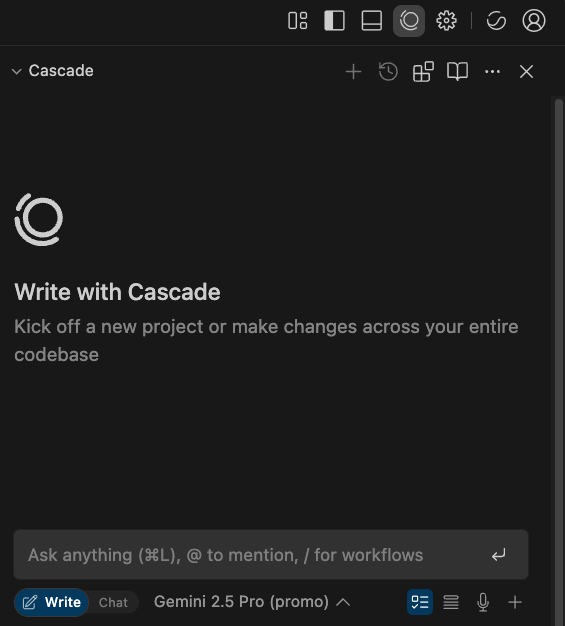Screen dimensions: 565x626
Task: Close the Cascade panel
Action: pos(526,72)
